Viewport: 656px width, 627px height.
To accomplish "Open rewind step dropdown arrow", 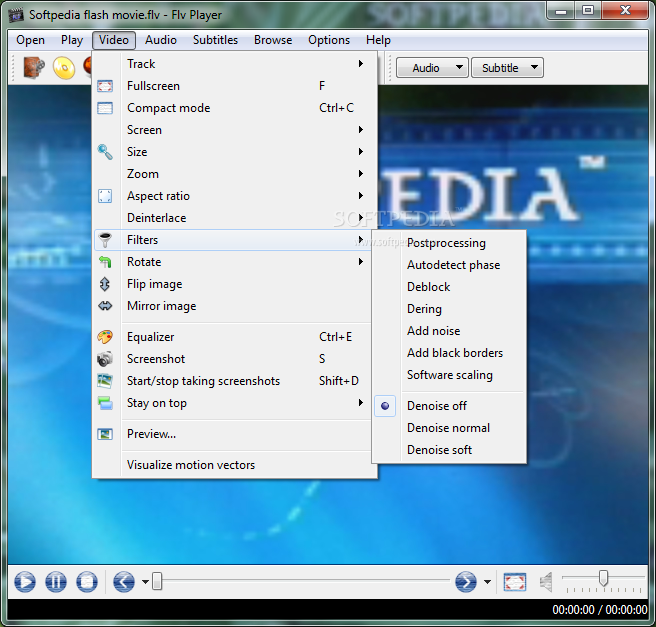I will (x=145, y=582).
